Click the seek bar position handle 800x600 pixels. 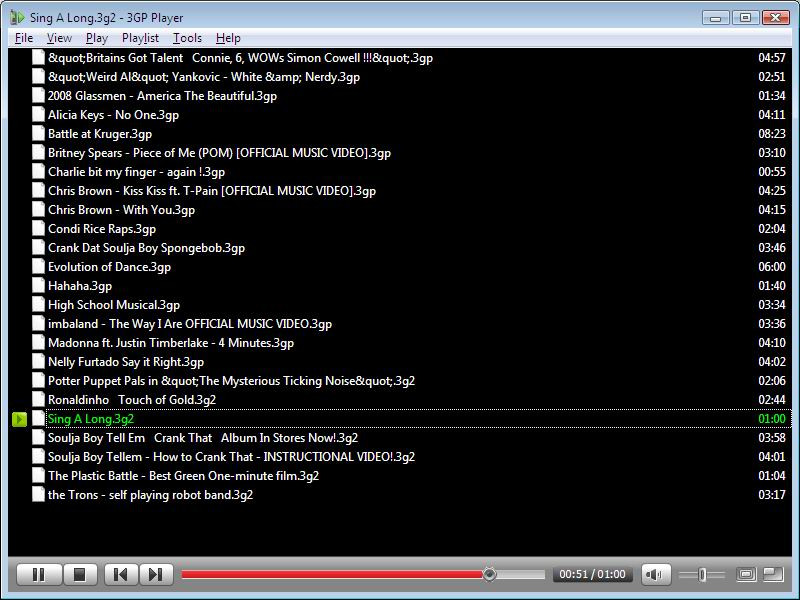(x=489, y=574)
